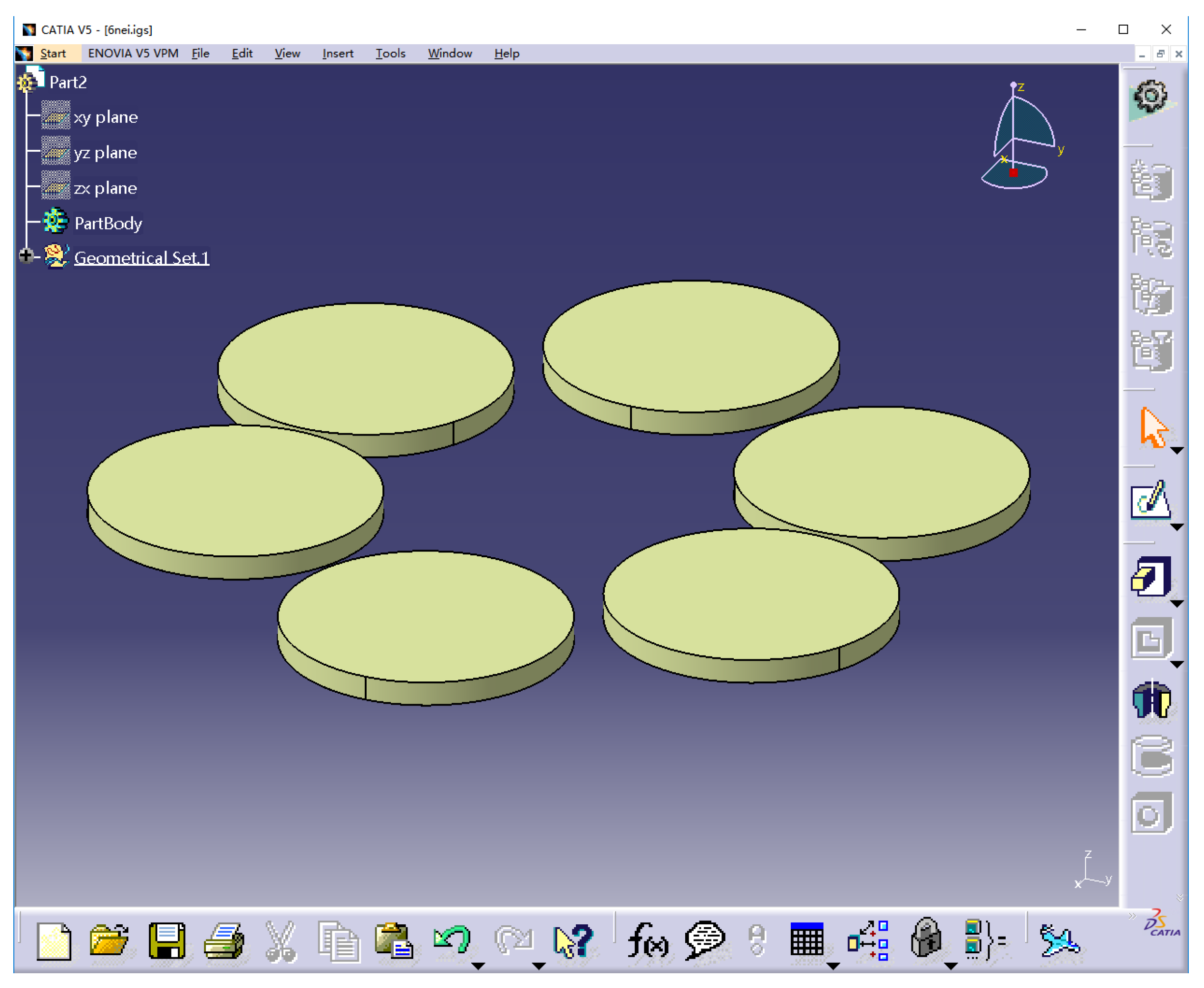Viewport: 1204px width, 988px height.
Task: Open the Design Table icon
Action: coord(806,940)
